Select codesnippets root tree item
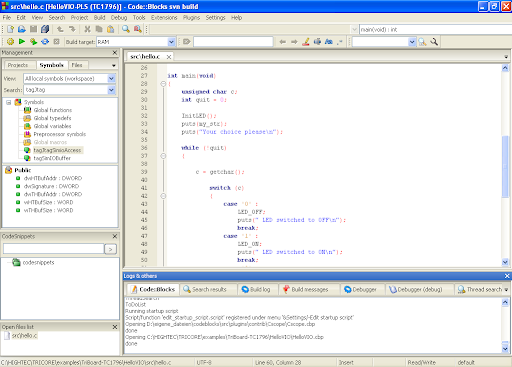Viewport: 512px width, 367px height. (38, 263)
